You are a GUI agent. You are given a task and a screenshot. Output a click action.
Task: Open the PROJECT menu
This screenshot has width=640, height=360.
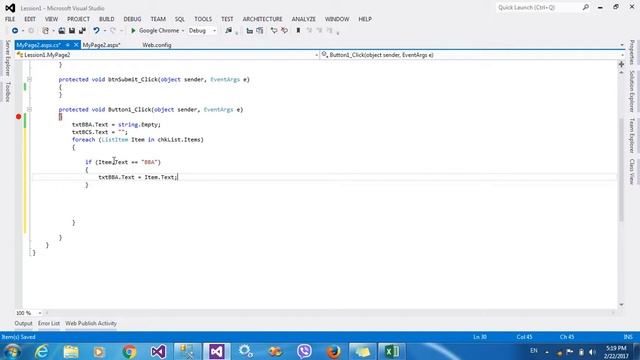pyautogui.click(x=78, y=19)
